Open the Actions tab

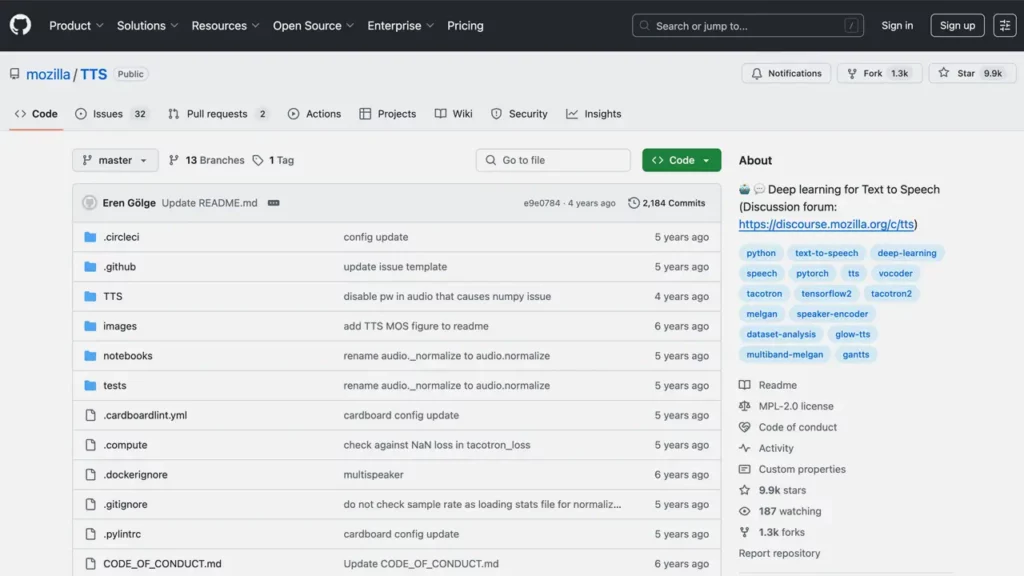pos(314,114)
